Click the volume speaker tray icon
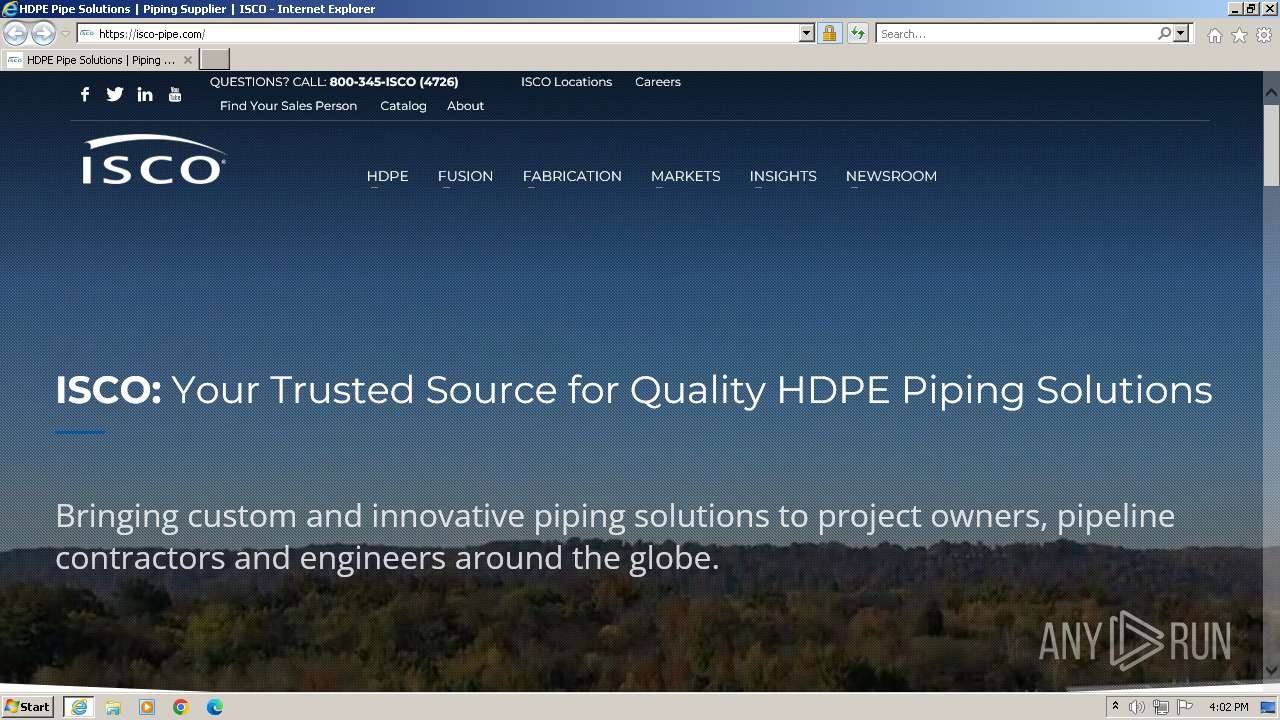 [x=1137, y=707]
